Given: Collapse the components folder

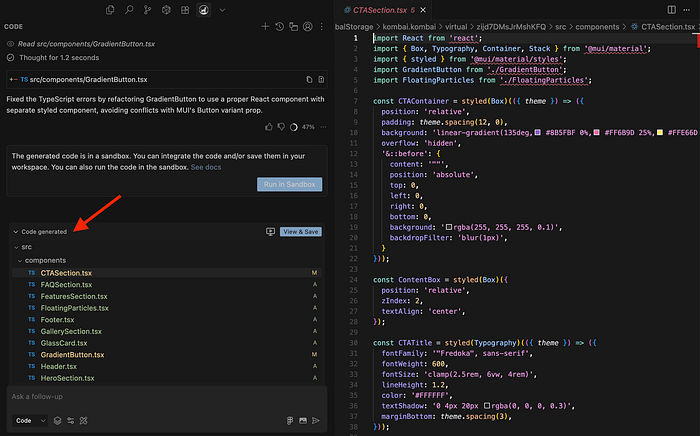Looking at the screenshot, I should 20,260.
